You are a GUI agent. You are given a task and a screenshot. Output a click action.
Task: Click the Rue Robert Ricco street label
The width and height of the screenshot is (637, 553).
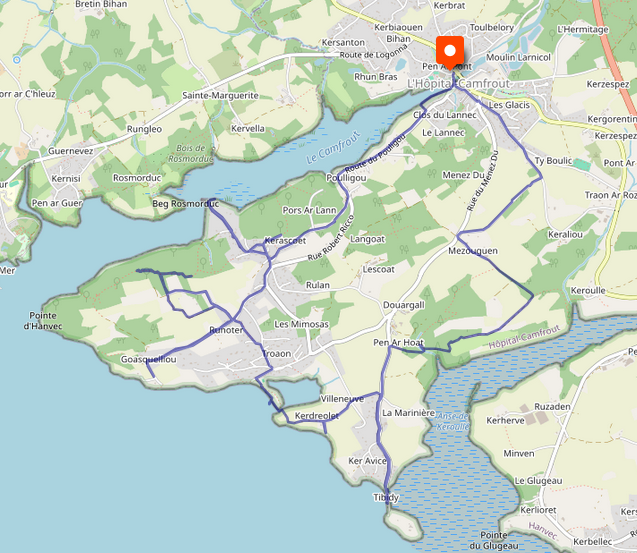click(331, 238)
